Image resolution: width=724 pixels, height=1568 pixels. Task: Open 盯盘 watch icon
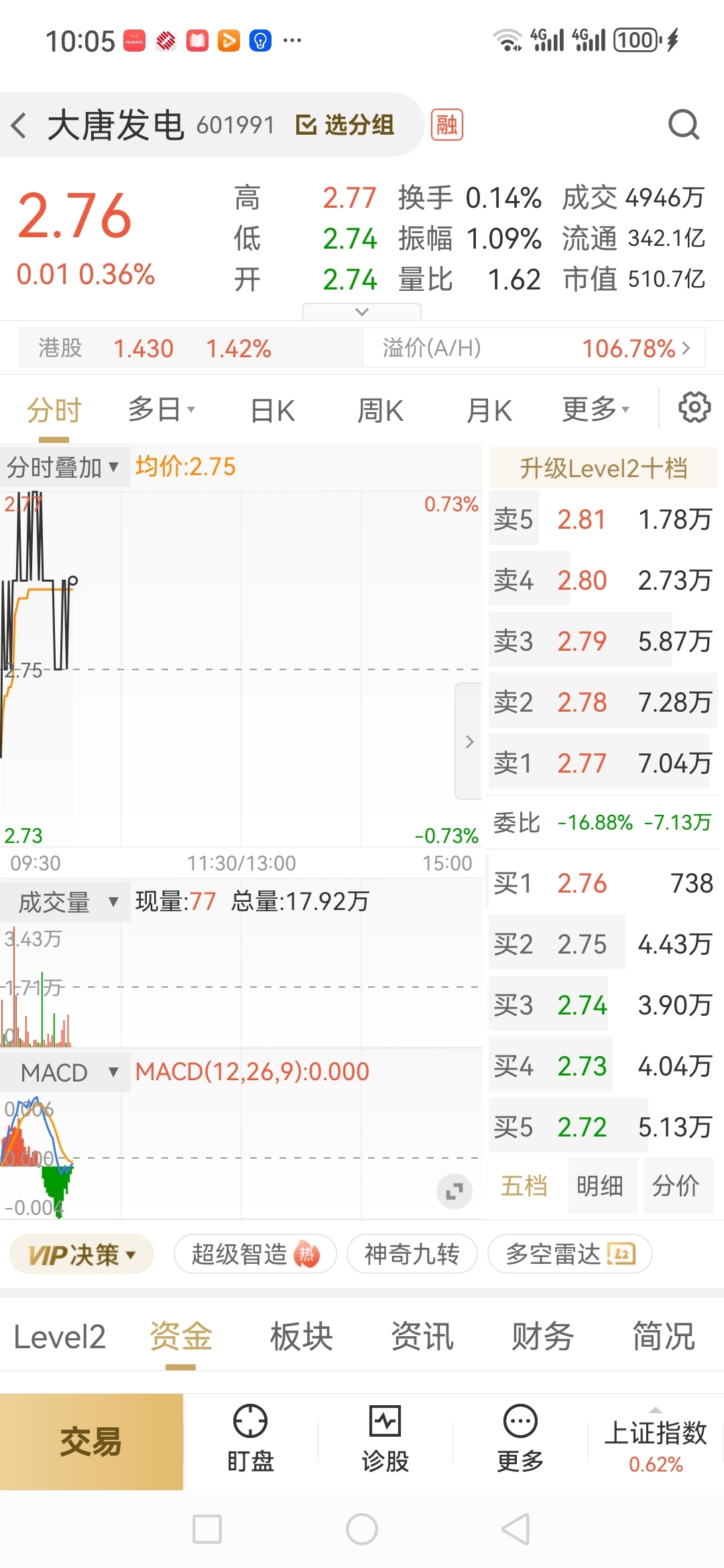click(x=250, y=1439)
